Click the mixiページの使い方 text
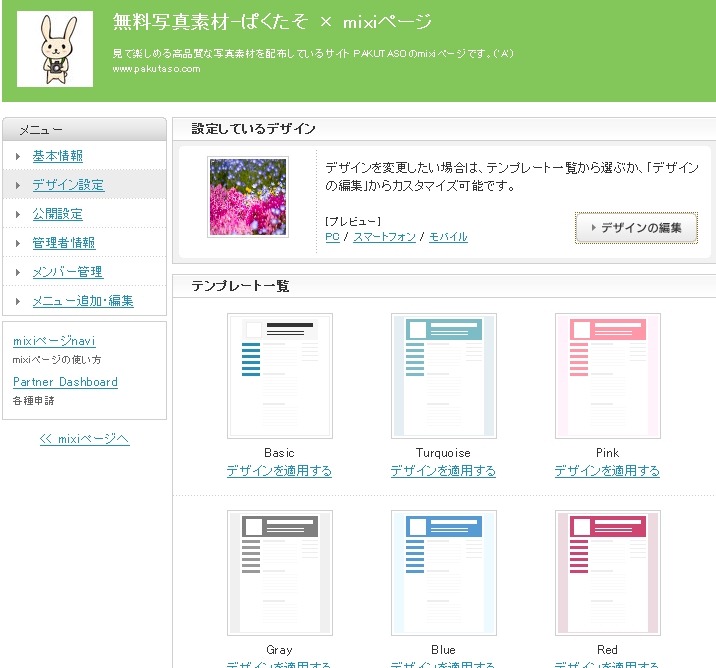The height and width of the screenshot is (668, 716). (x=57, y=360)
